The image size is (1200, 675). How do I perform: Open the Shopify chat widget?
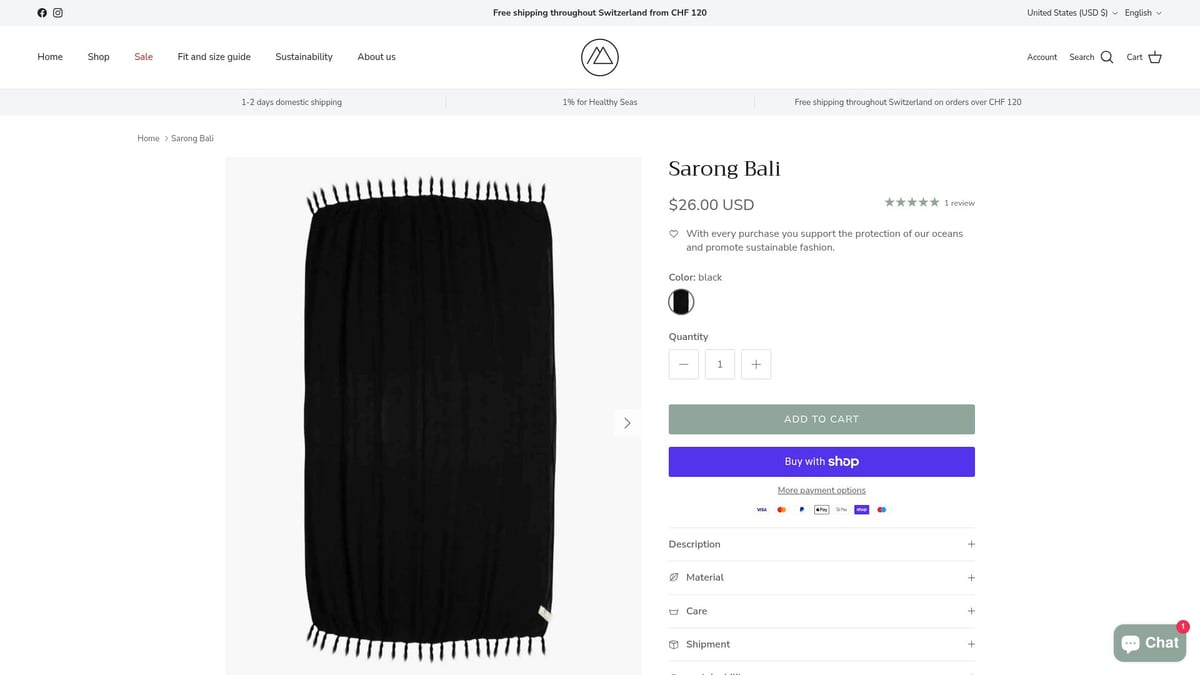pos(1149,643)
